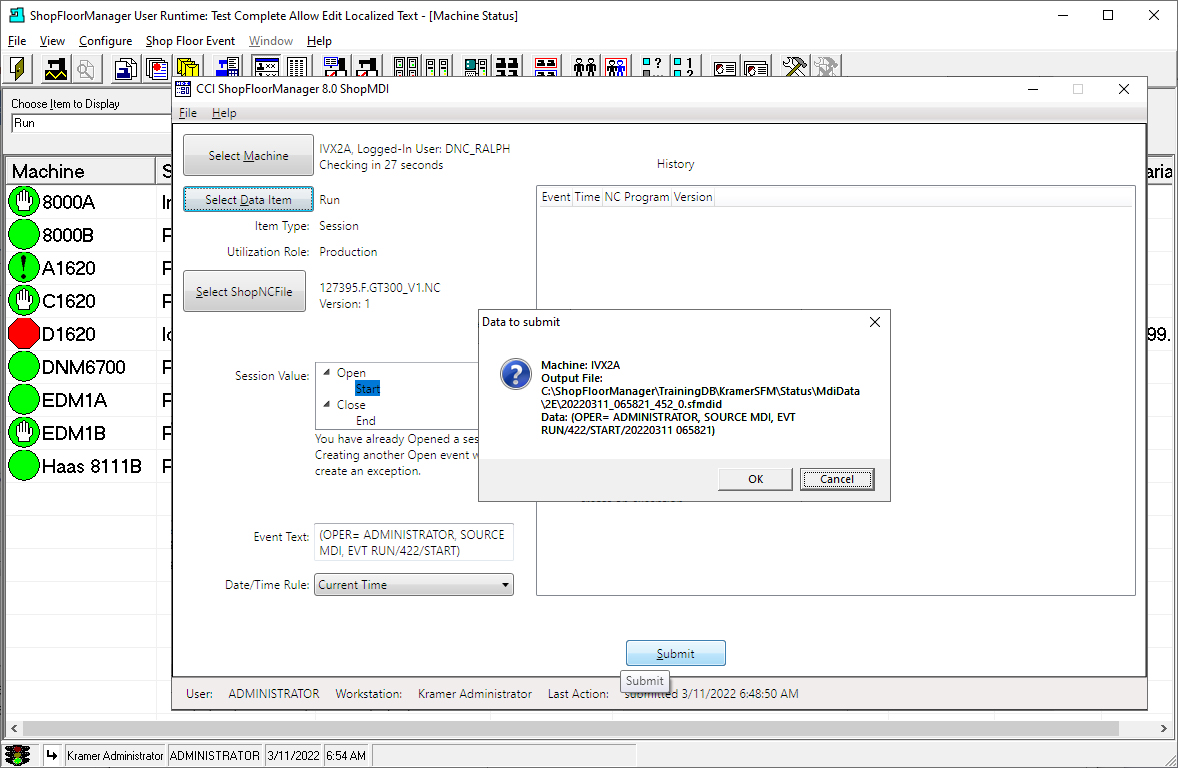Click the documents with blue machine icon
Screen dimensions: 1178x768
[x=126, y=68]
